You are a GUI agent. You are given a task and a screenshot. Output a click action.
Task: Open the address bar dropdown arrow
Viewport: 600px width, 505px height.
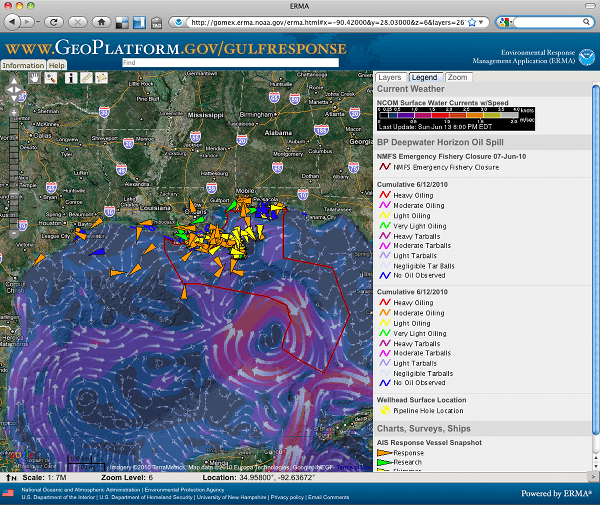pos(481,22)
